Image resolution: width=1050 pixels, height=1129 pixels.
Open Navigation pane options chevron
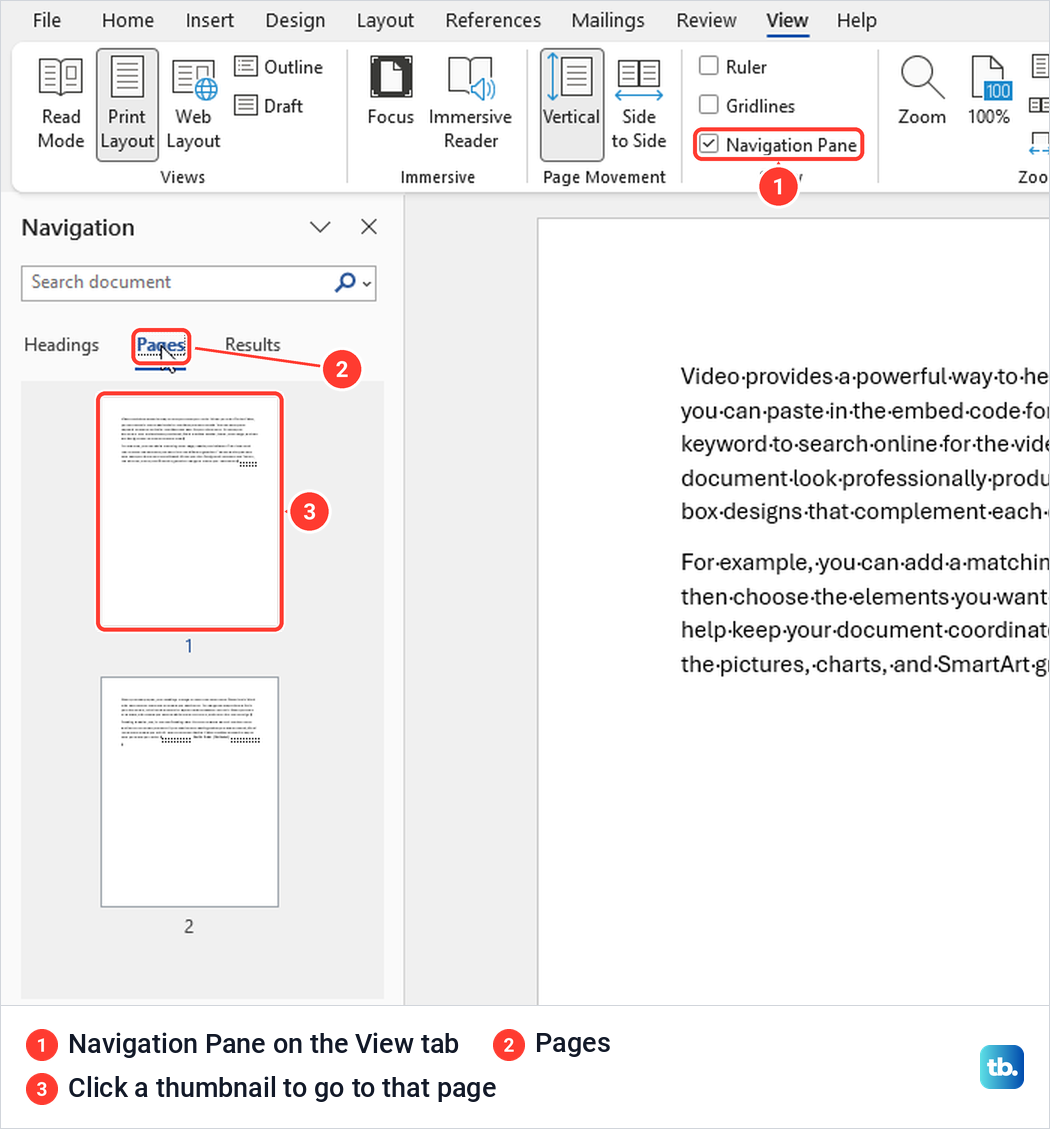pyautogui.click(x=320, y=228)
